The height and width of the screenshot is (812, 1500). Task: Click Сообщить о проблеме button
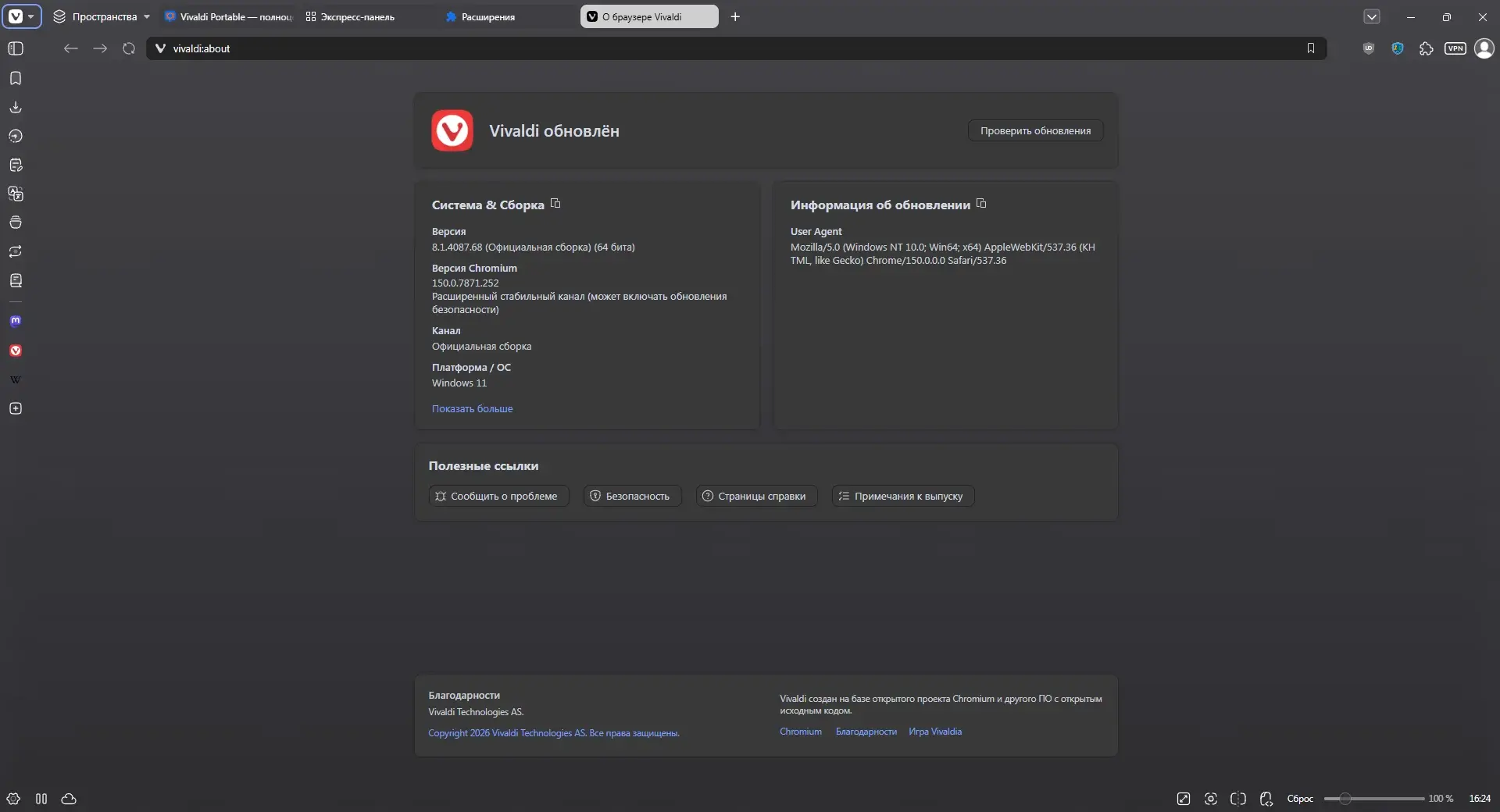coord(499,496)
